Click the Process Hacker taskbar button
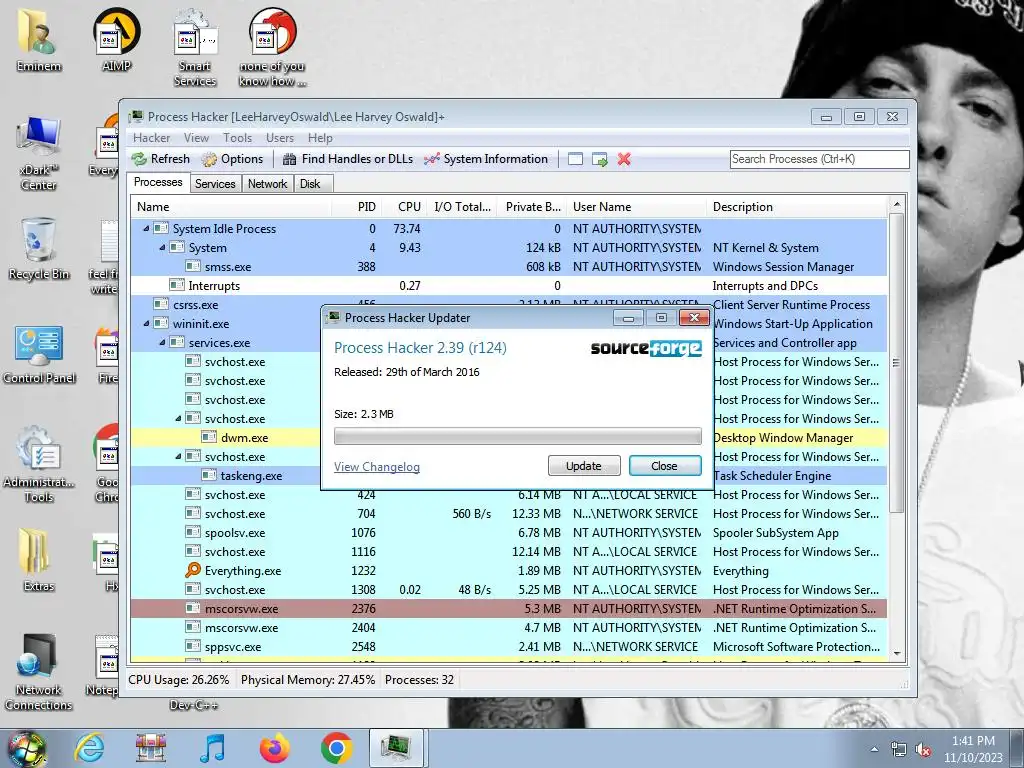1024x768 pixels. click(396, 748)
